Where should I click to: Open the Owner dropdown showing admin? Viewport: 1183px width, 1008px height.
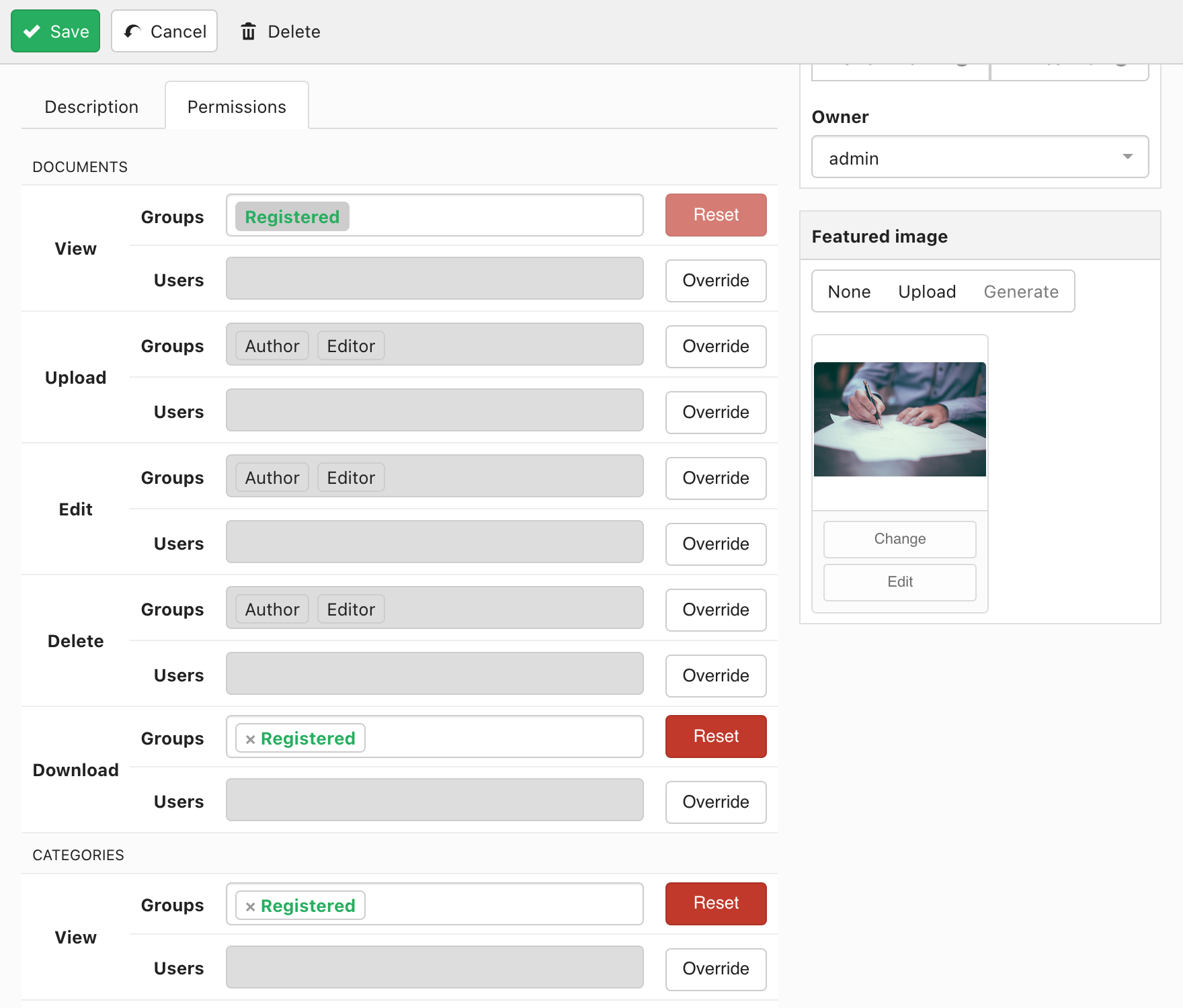[968, 158]
